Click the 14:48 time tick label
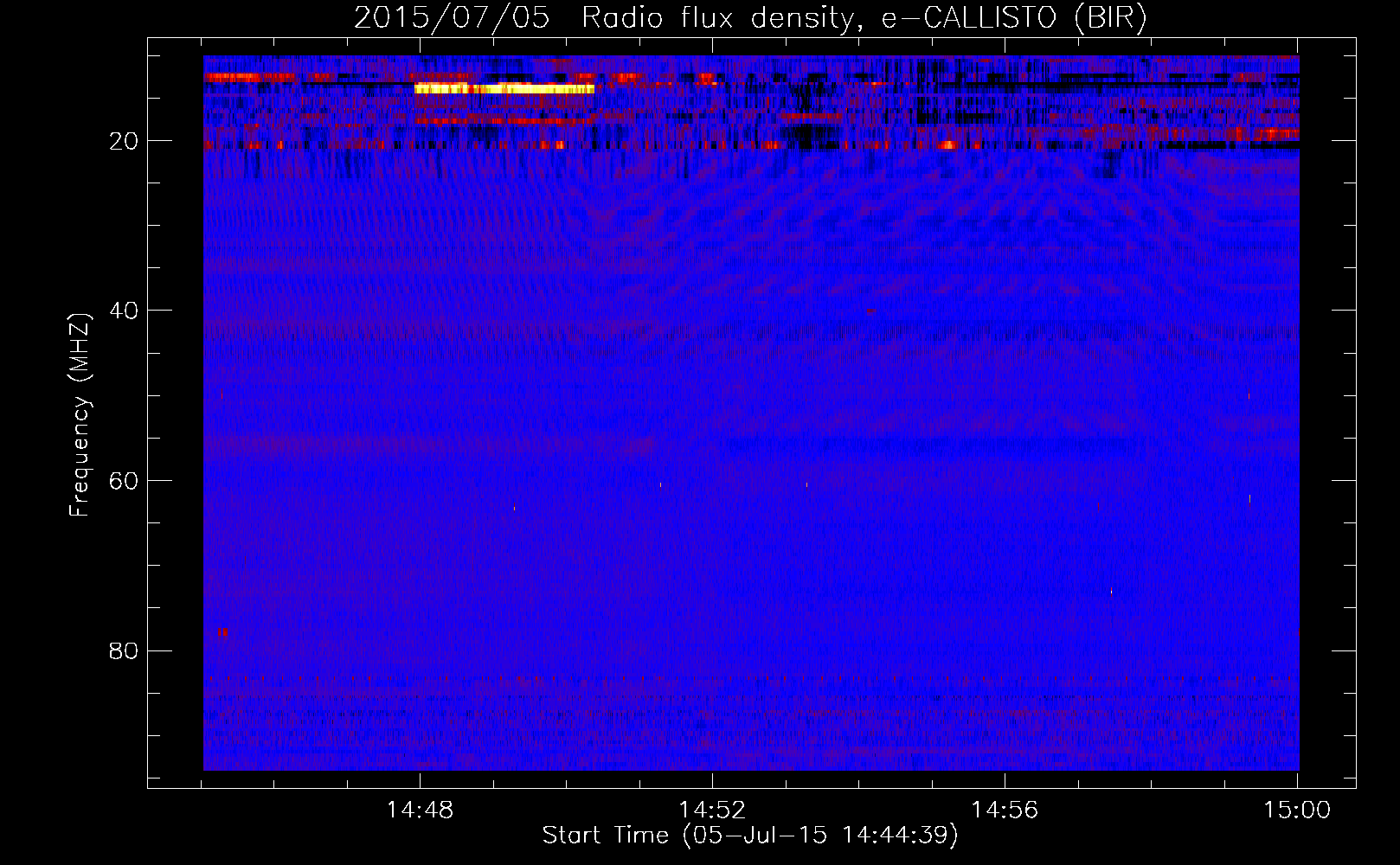Screen dimensions: 1400x865 pos(420,810)
